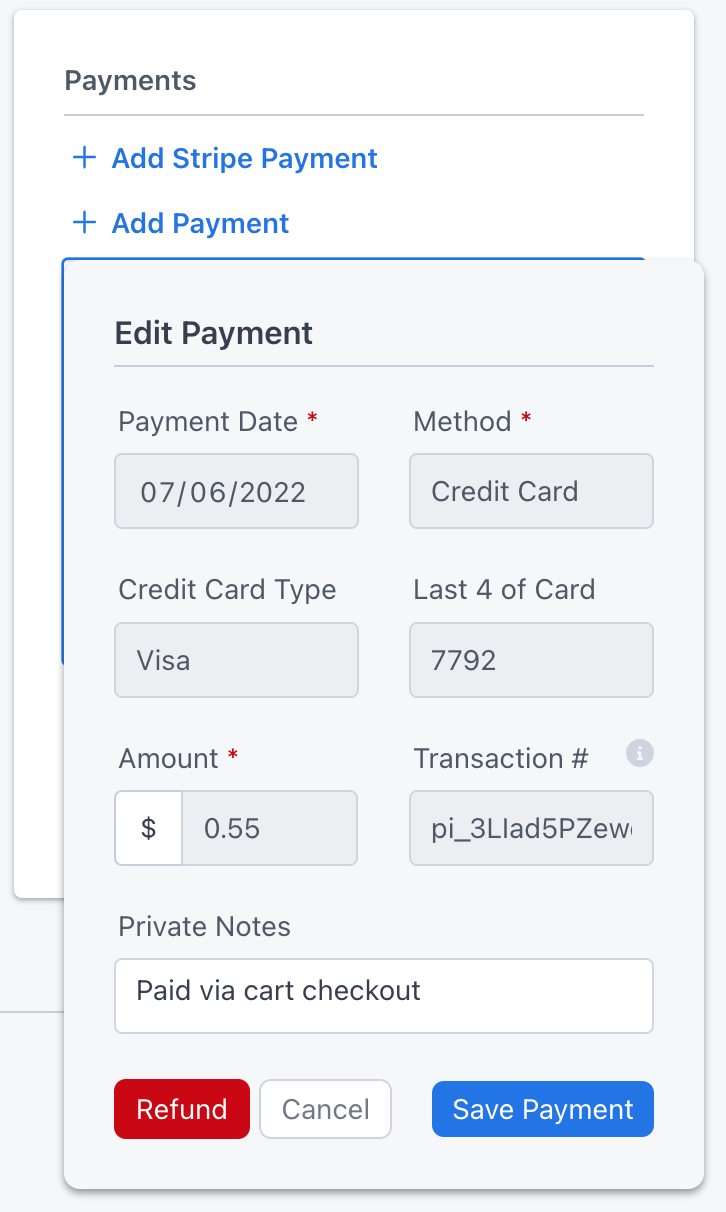
Task: Click the Edit Payment heading
Action: (x=214, y=333)
